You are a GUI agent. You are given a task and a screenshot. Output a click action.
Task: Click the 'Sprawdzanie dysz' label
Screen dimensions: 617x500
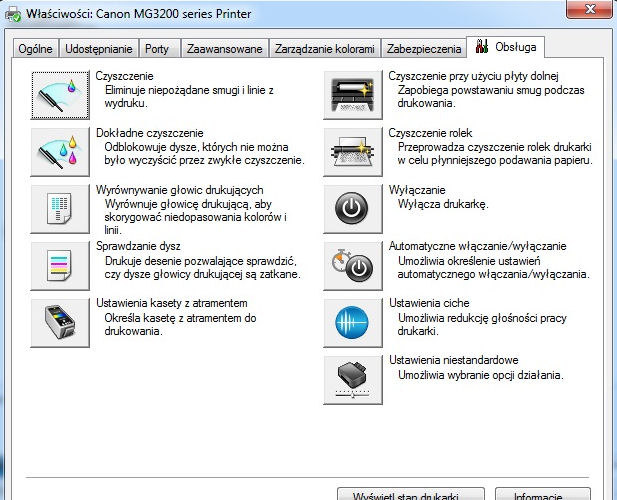tap(138, 246)
